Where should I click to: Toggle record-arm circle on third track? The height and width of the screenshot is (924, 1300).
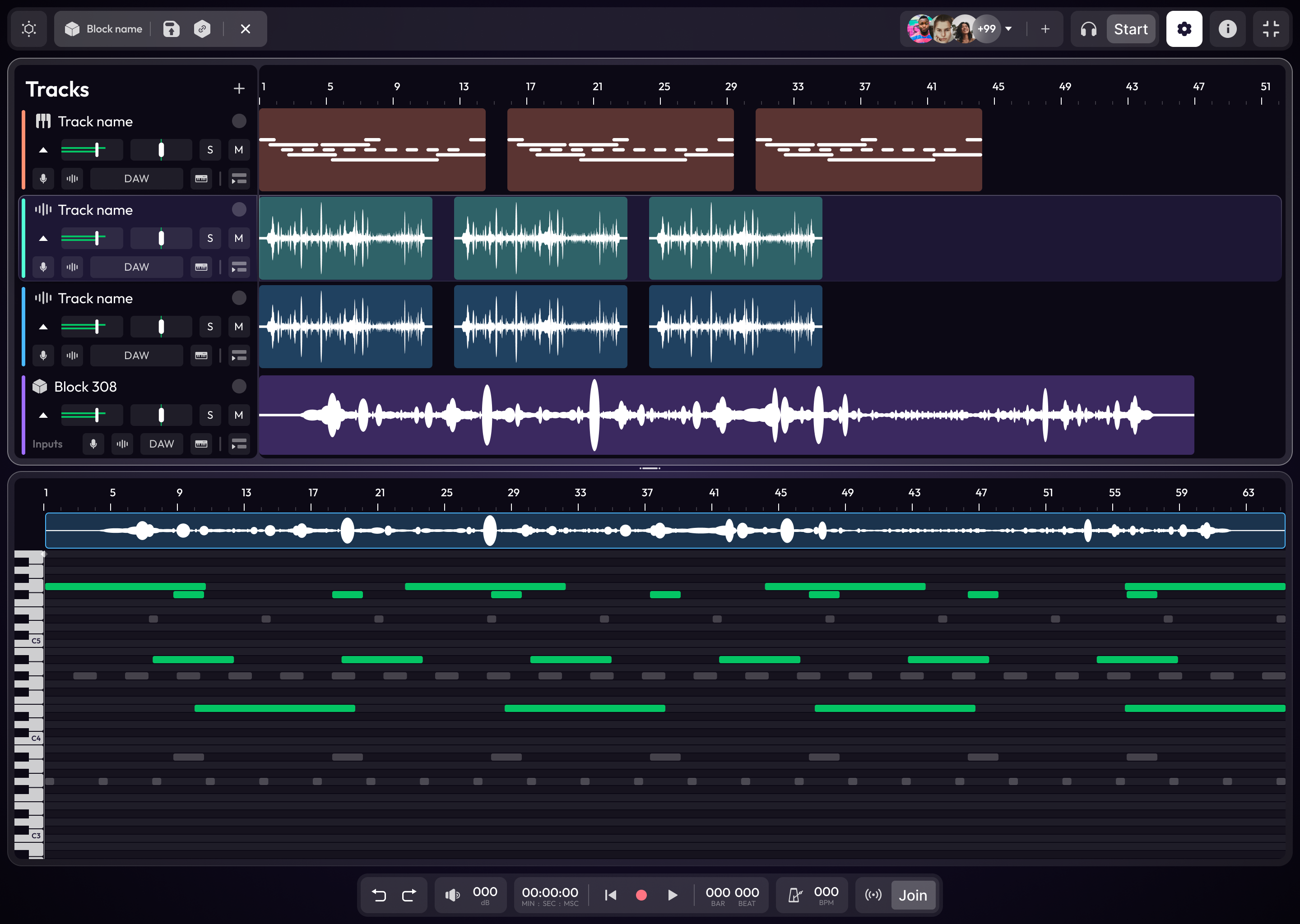[x=239, y=298]
